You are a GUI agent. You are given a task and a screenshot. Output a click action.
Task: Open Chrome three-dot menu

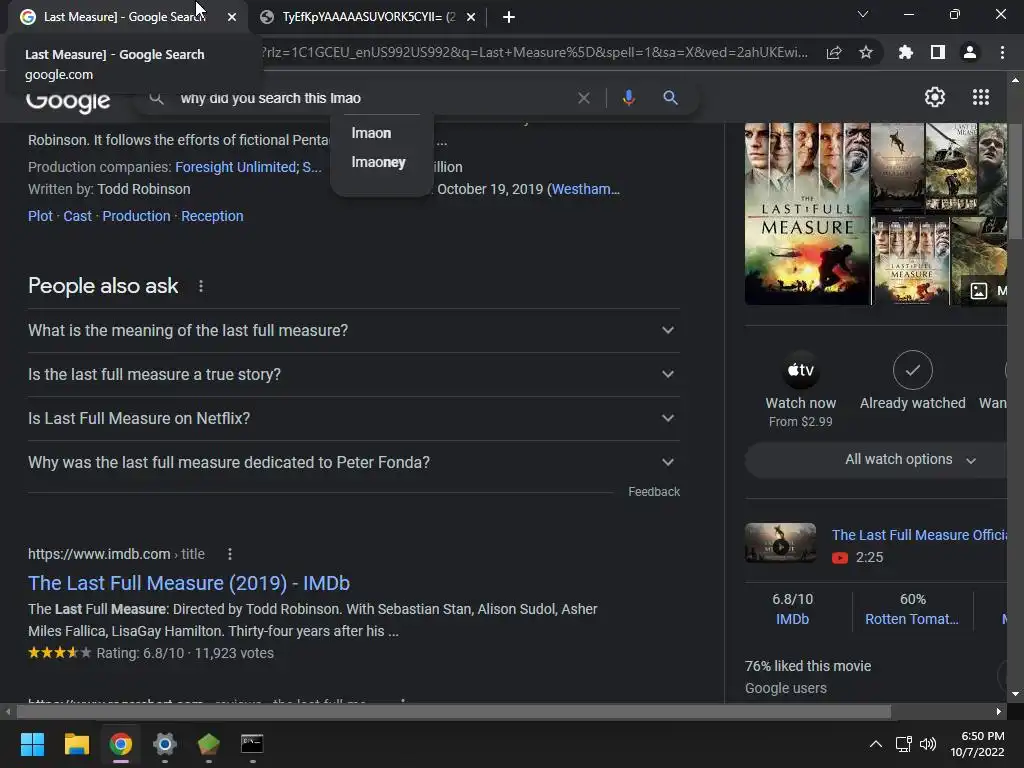click(x=1002, y=52)
